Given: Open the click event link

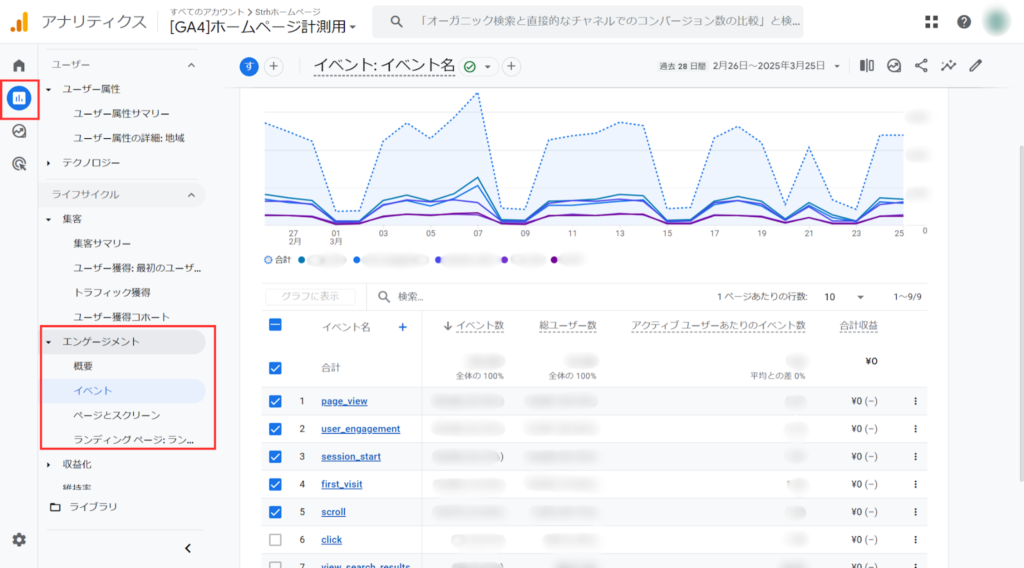Looking at the screenshot, I should tap(331, 540).
